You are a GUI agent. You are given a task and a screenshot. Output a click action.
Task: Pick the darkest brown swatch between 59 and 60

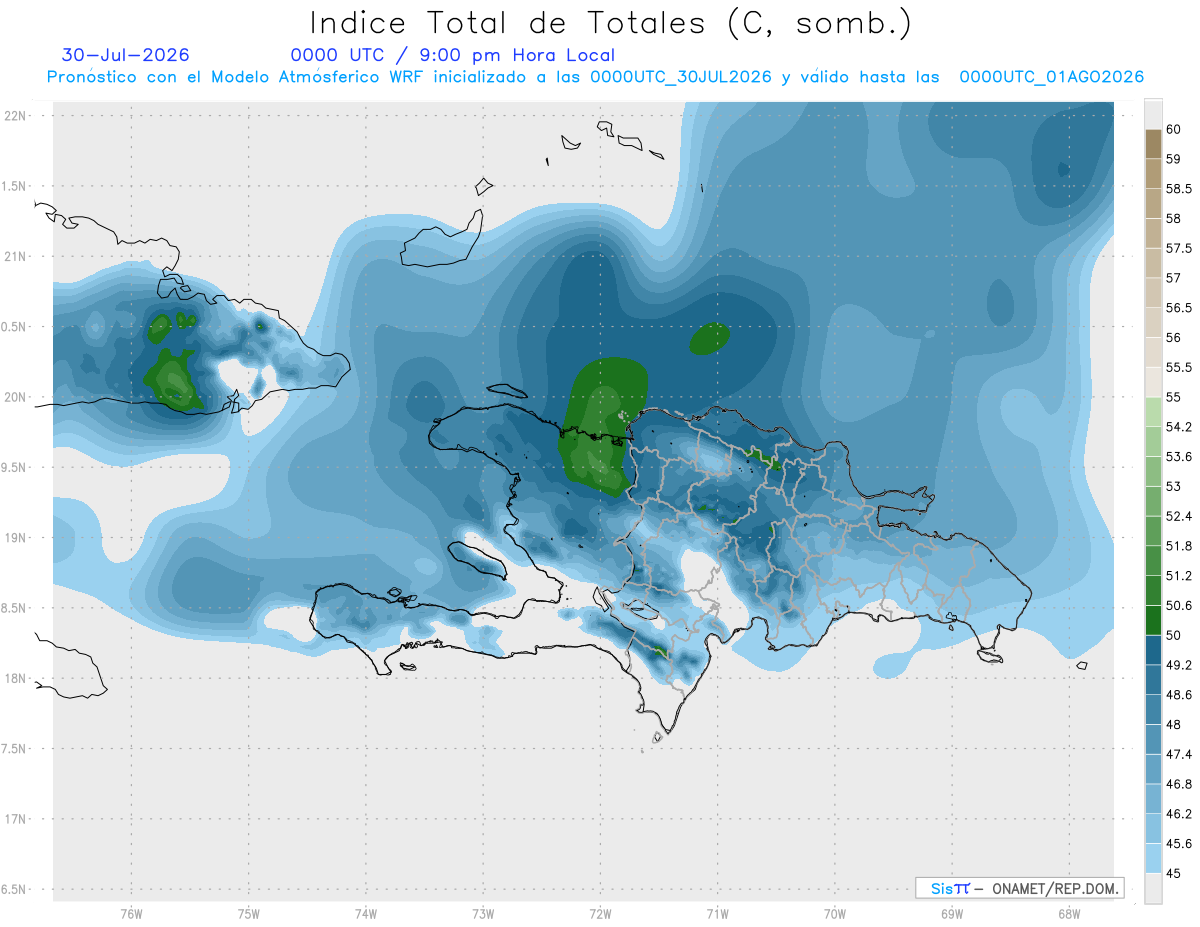[1153, 144]
